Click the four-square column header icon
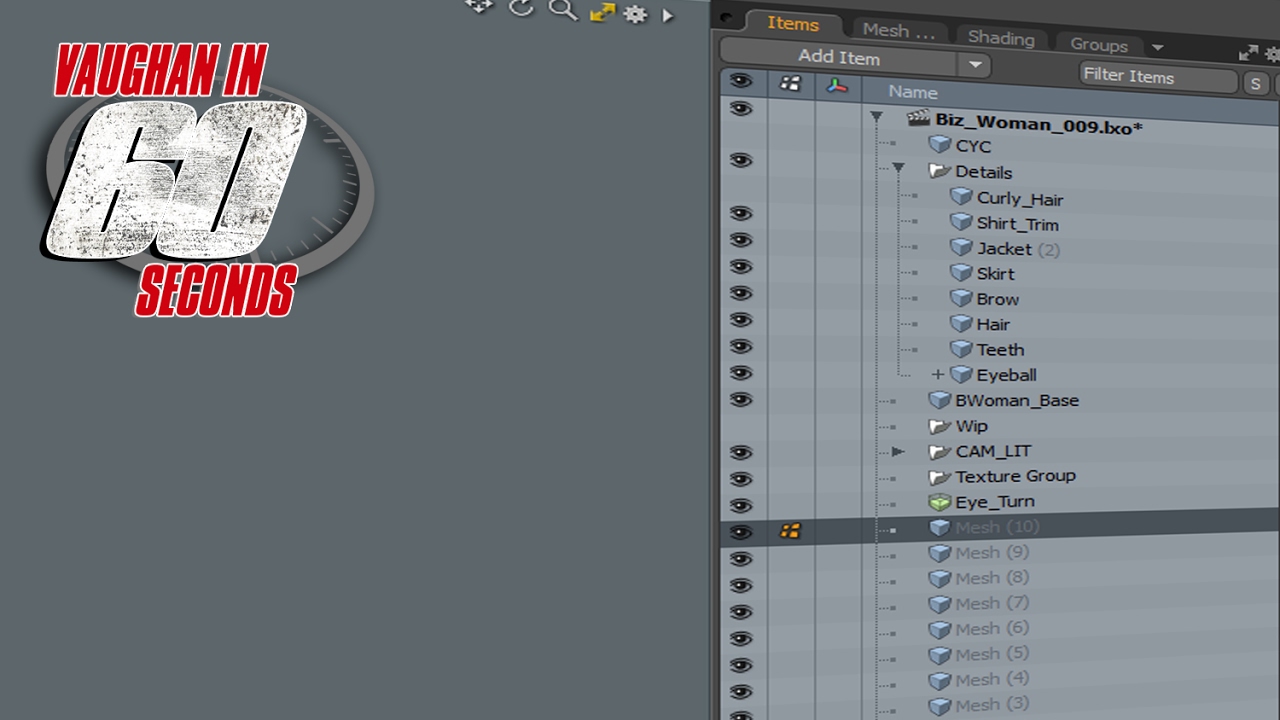Image resolution: width=1280 pixels, height=720 pixels. pyautogui.click(x=790, y=84)
